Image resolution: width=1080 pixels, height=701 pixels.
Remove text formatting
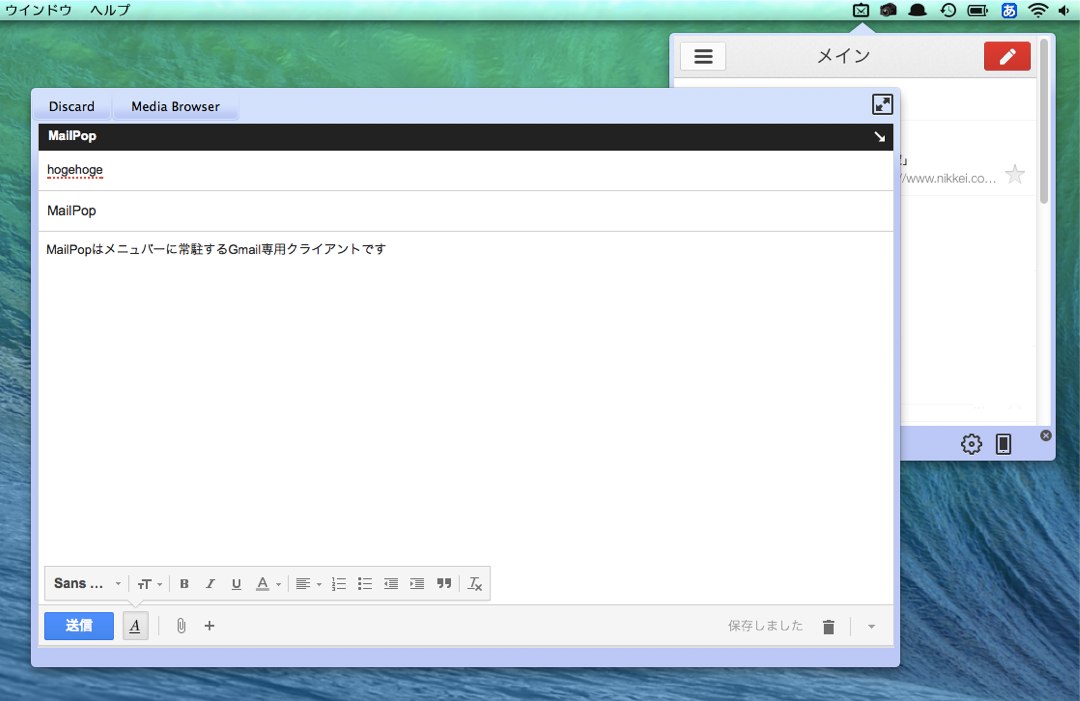tap(475, 584)
